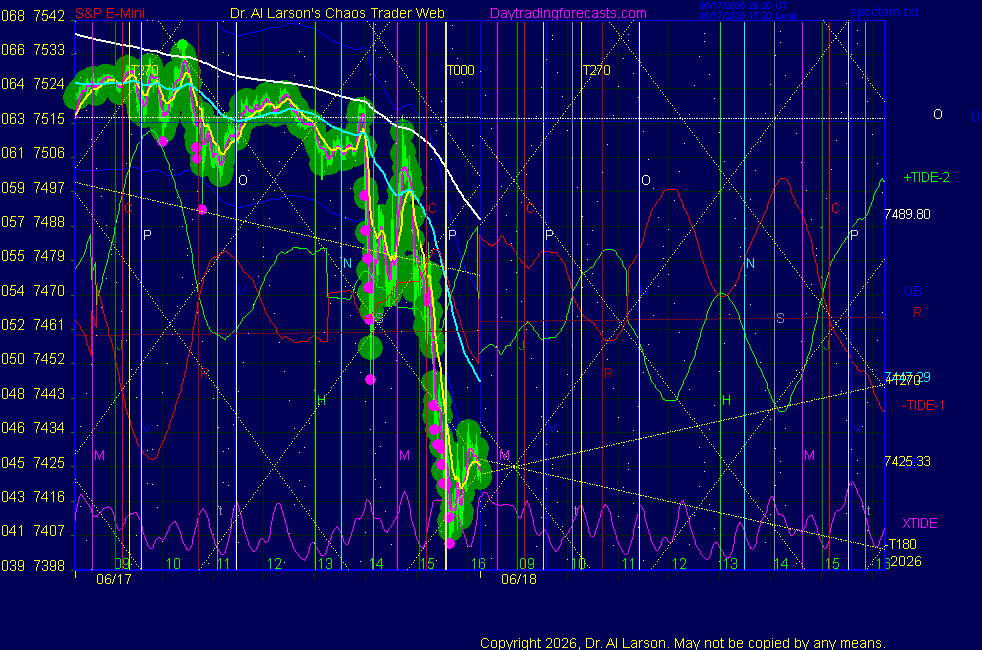The height and width of the screenshot is (650, 982).
Task: Click the '054 7470' price axis label
Action: (x=33, y=291)
